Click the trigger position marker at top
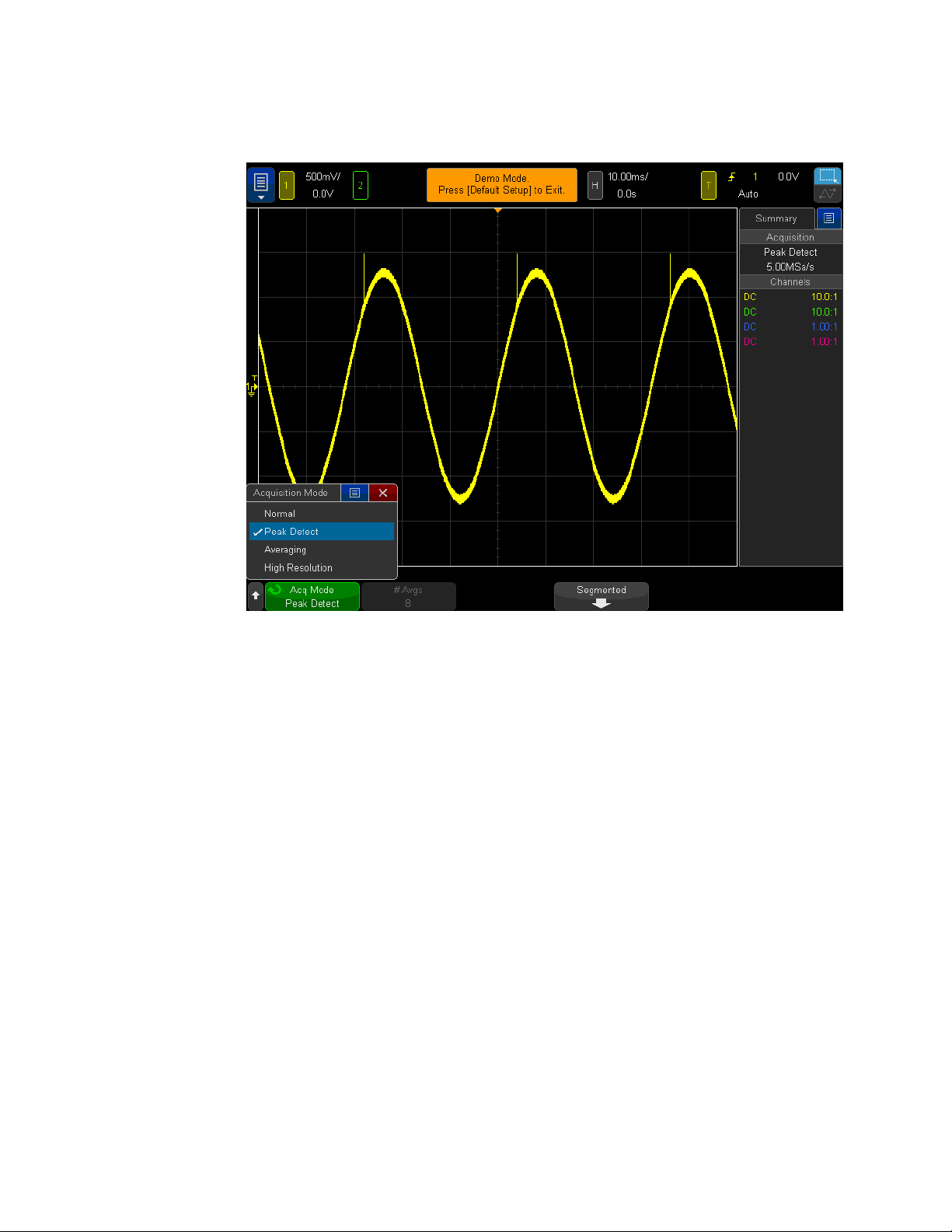This screenshot has height=1232, width=952. [498, 211]
